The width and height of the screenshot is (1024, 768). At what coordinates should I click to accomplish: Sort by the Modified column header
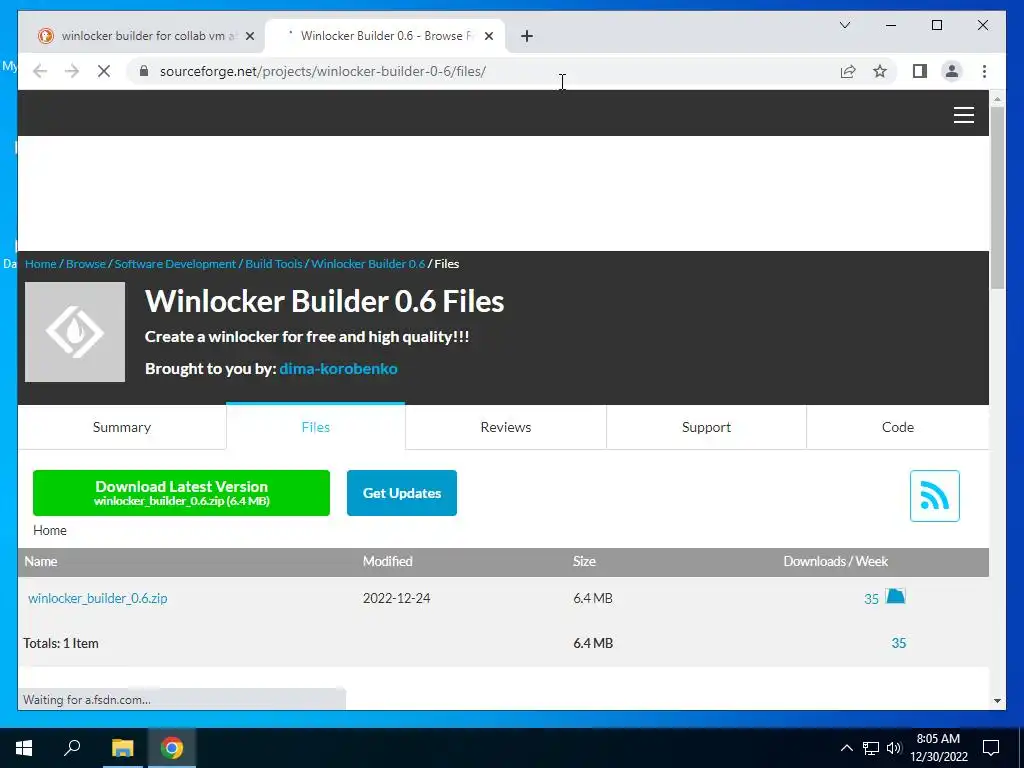coord(387,561)
